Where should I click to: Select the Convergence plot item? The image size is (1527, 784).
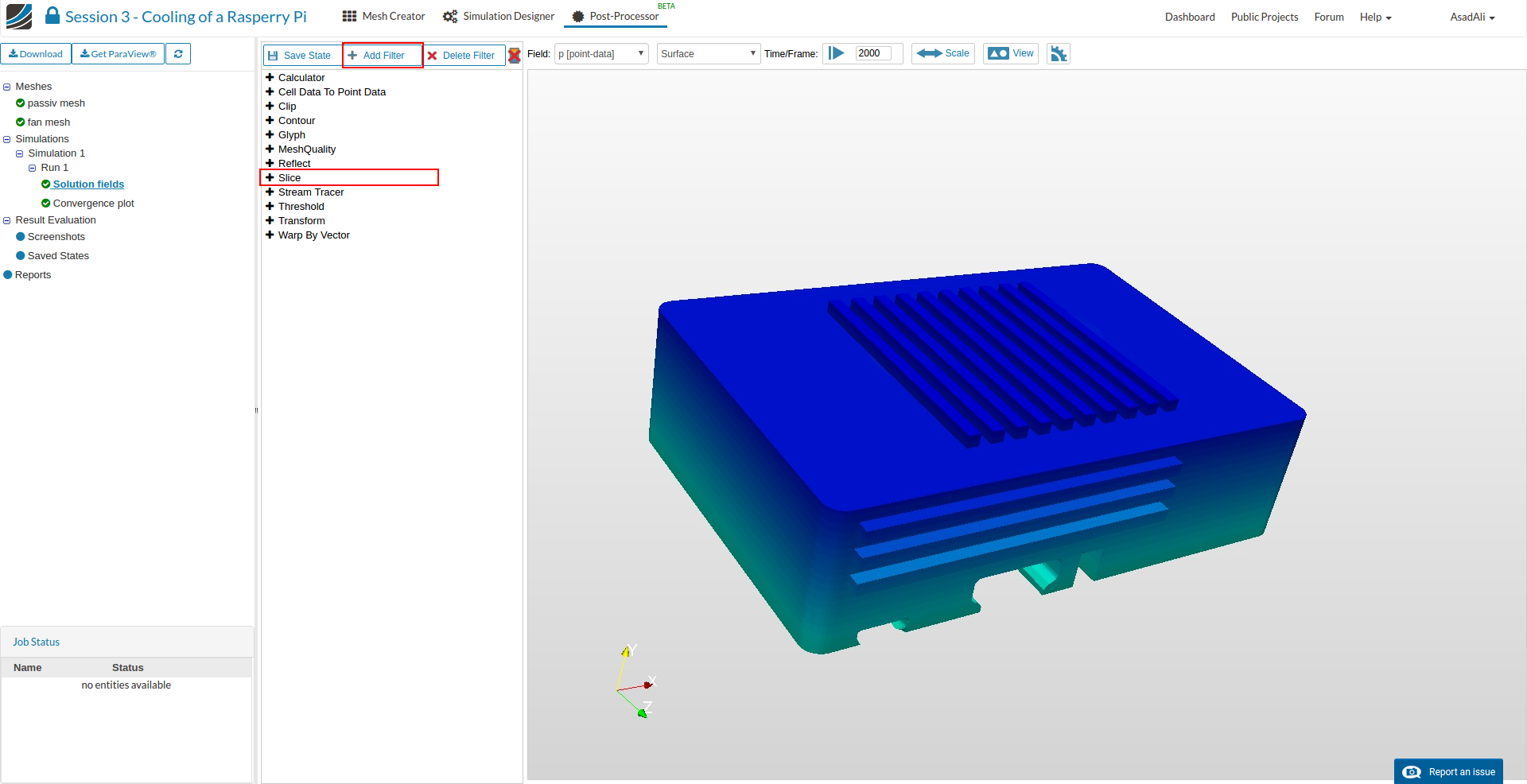93,204
